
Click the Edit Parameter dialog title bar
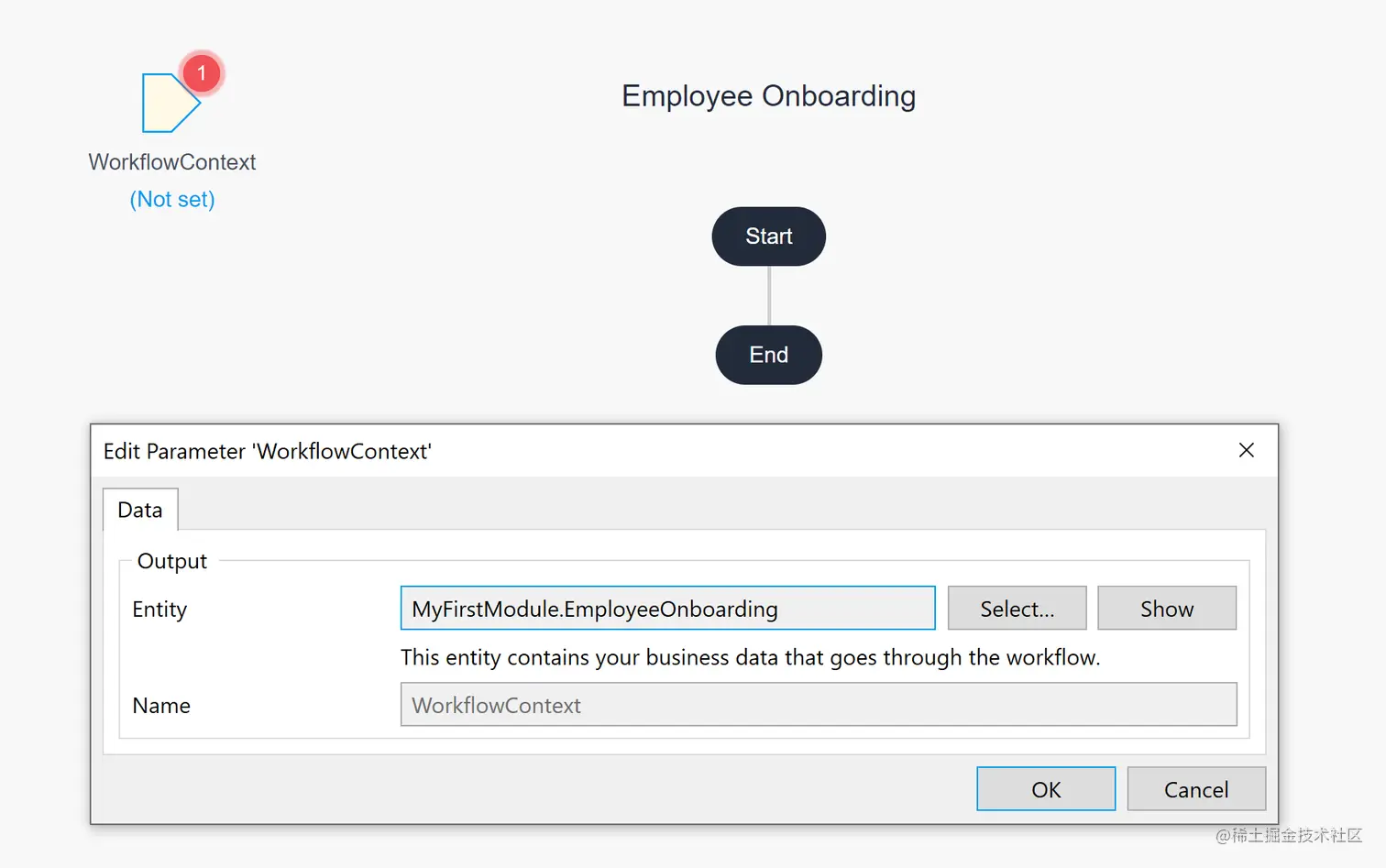coord(642,451)
